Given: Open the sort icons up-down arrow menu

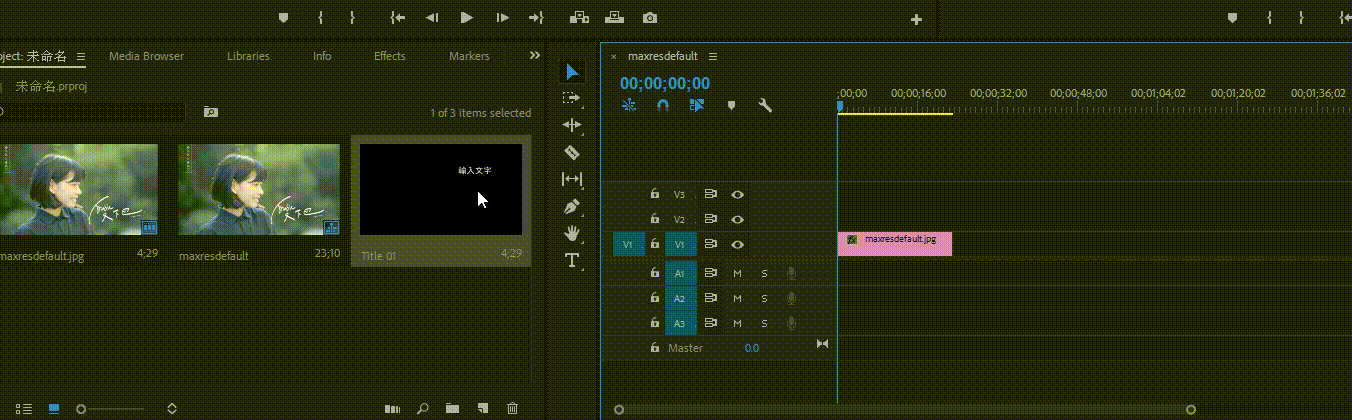Looking at the screenshot, I should 172,408.
